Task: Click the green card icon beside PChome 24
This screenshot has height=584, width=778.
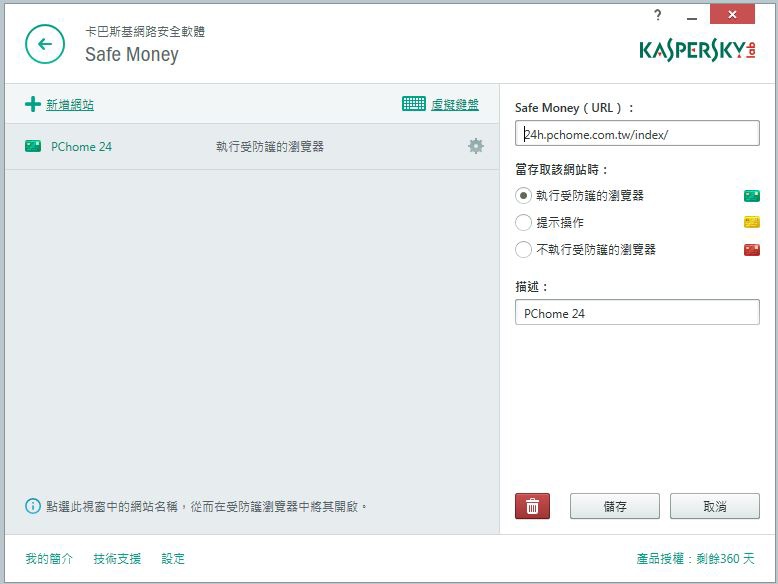Action: (33, 146)
